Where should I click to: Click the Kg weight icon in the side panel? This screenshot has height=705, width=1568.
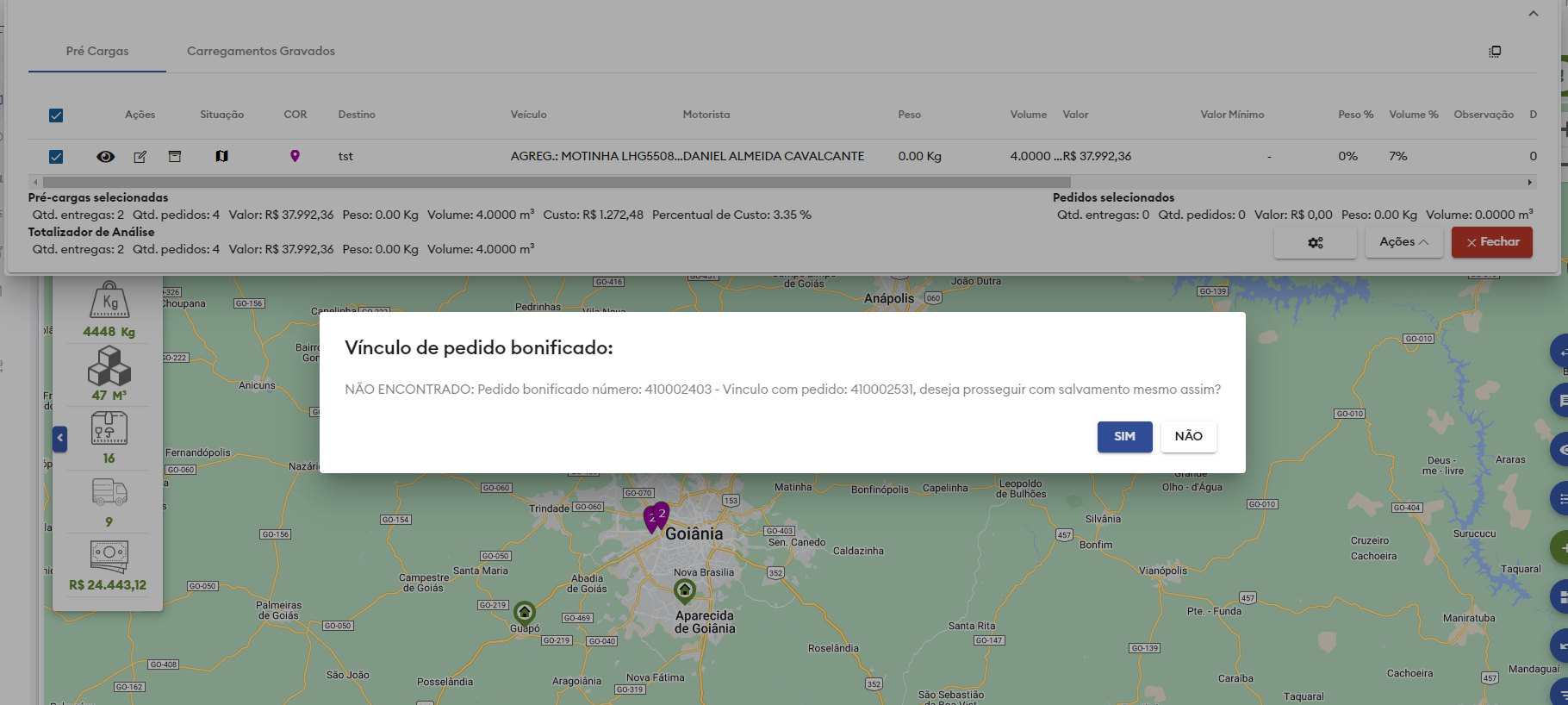tap(109, 300)
